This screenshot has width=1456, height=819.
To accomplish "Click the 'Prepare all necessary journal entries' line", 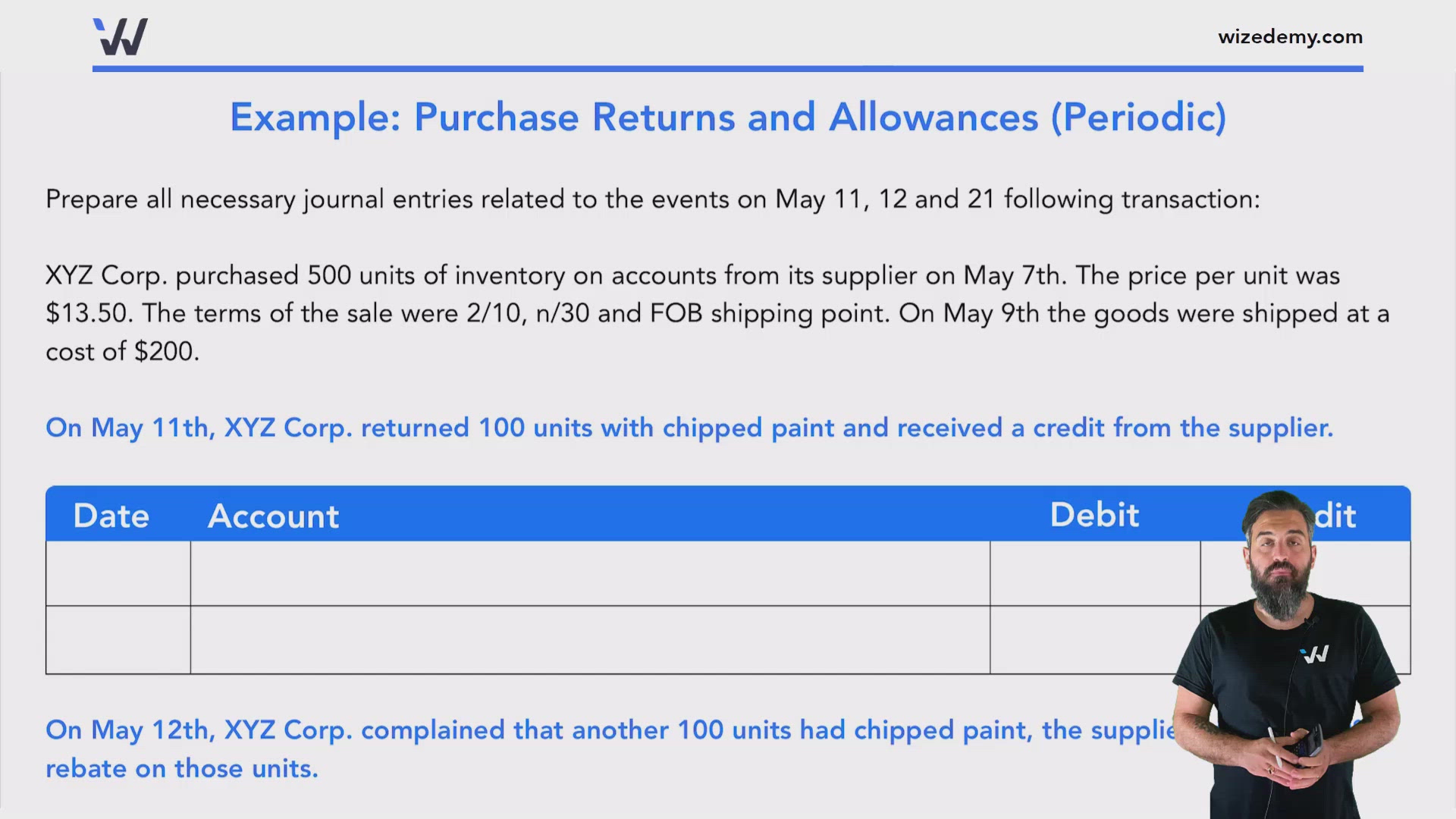I will [652, 199].
